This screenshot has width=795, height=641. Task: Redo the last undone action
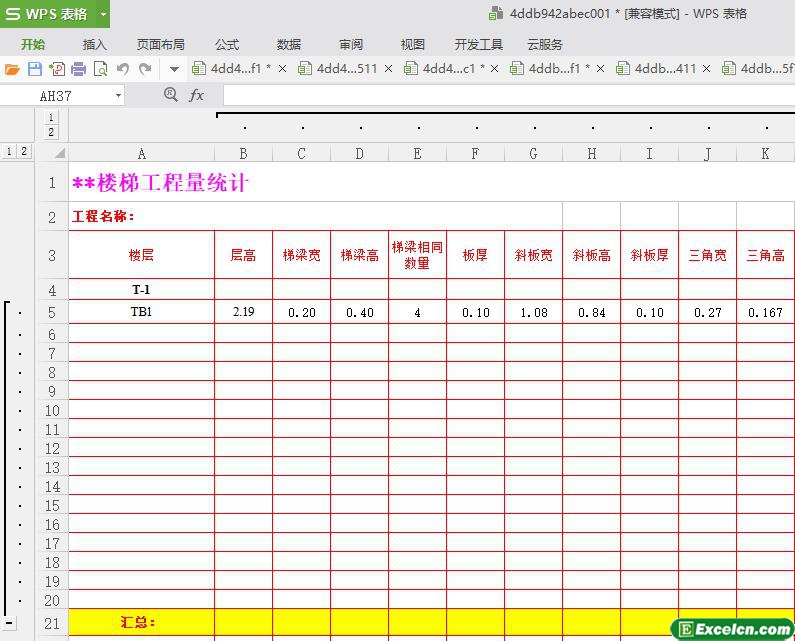[145, 69]
